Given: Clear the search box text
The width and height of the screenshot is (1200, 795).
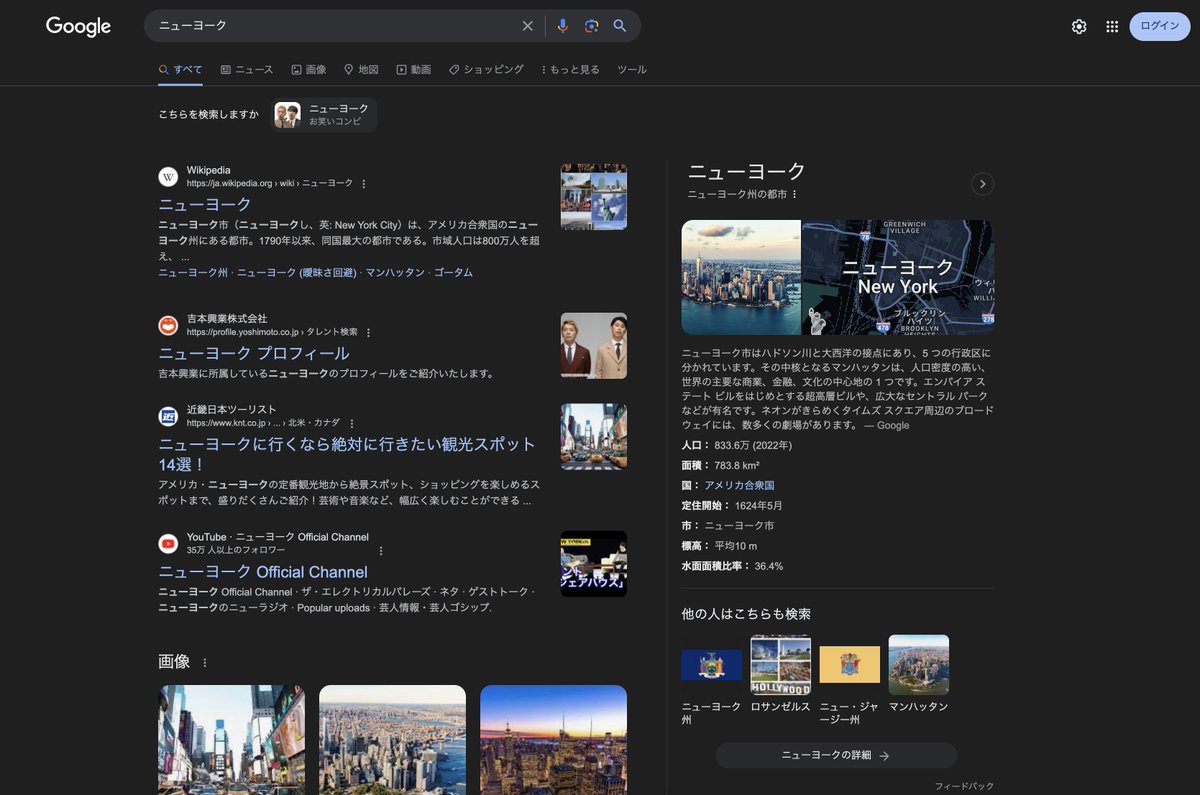Looking at the screenshot, I should (x=528, y=26).
